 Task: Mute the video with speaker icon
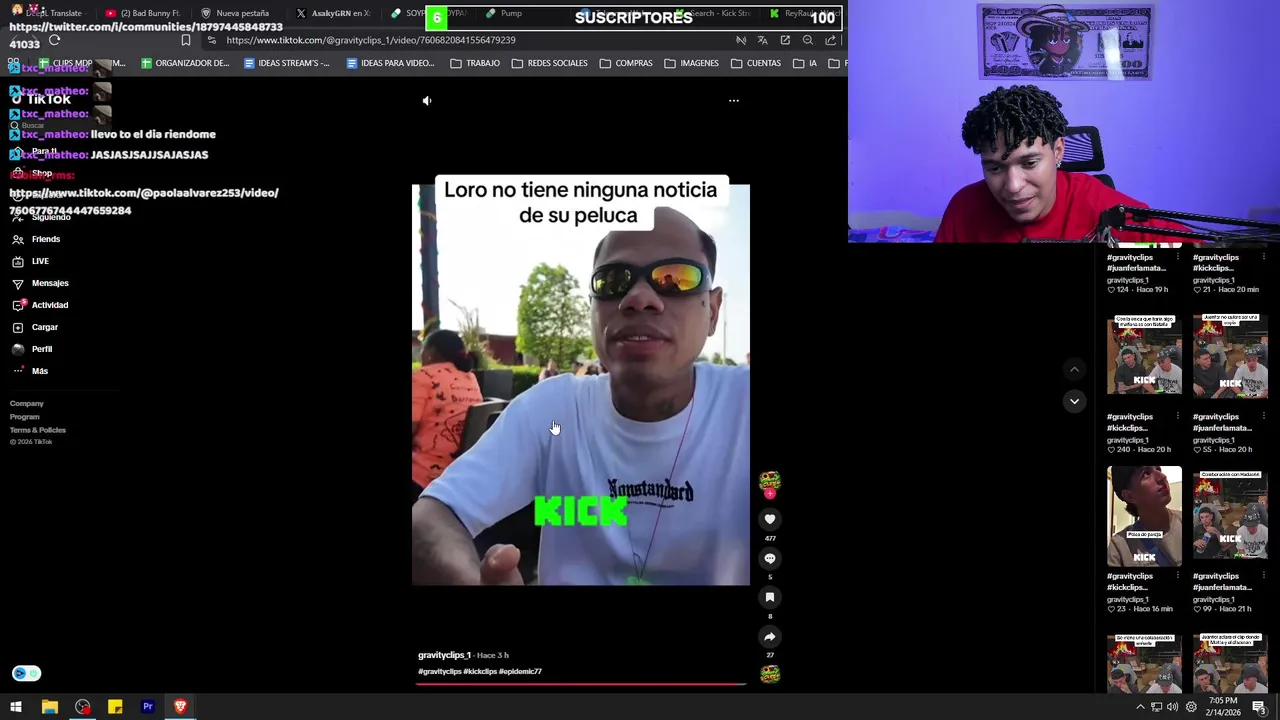(x=427, y=101)
